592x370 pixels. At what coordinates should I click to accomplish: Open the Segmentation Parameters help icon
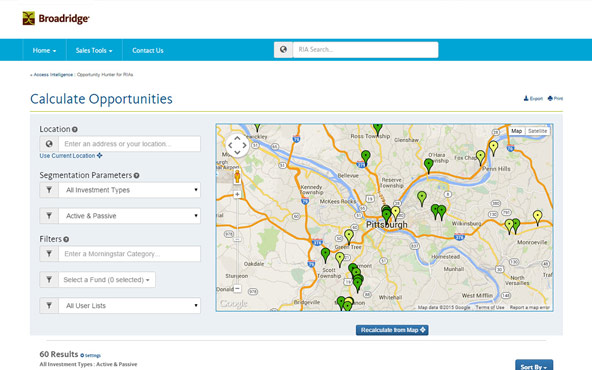(x=136, y=176)
